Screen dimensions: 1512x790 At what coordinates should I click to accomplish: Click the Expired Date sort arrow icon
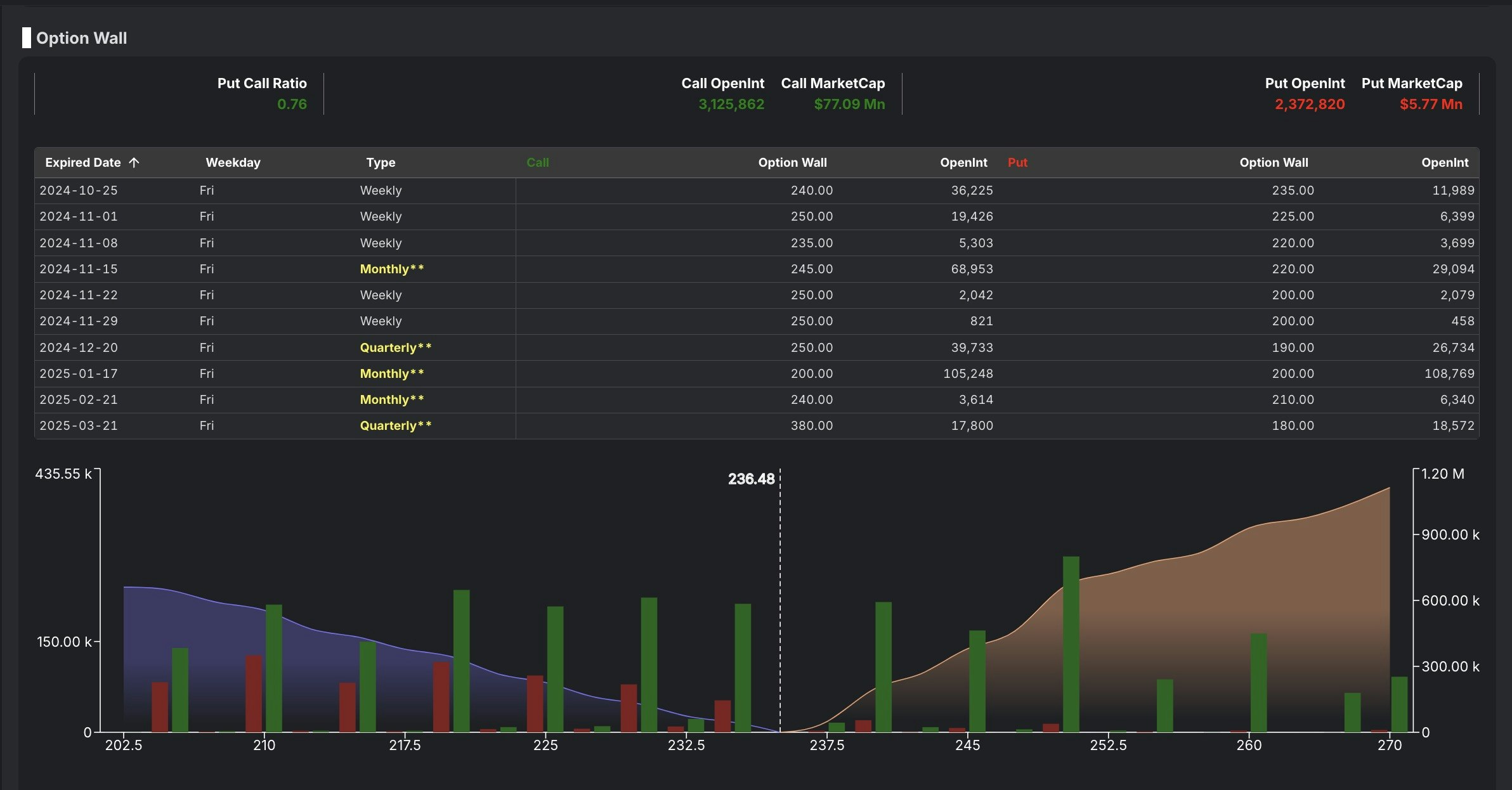click(134, 162)
